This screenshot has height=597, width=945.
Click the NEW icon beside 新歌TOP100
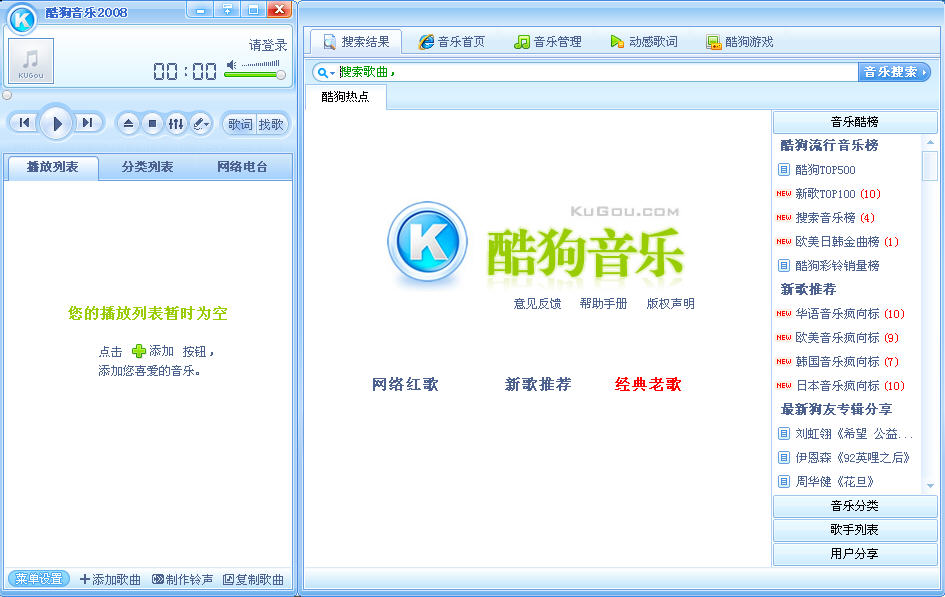783,194
